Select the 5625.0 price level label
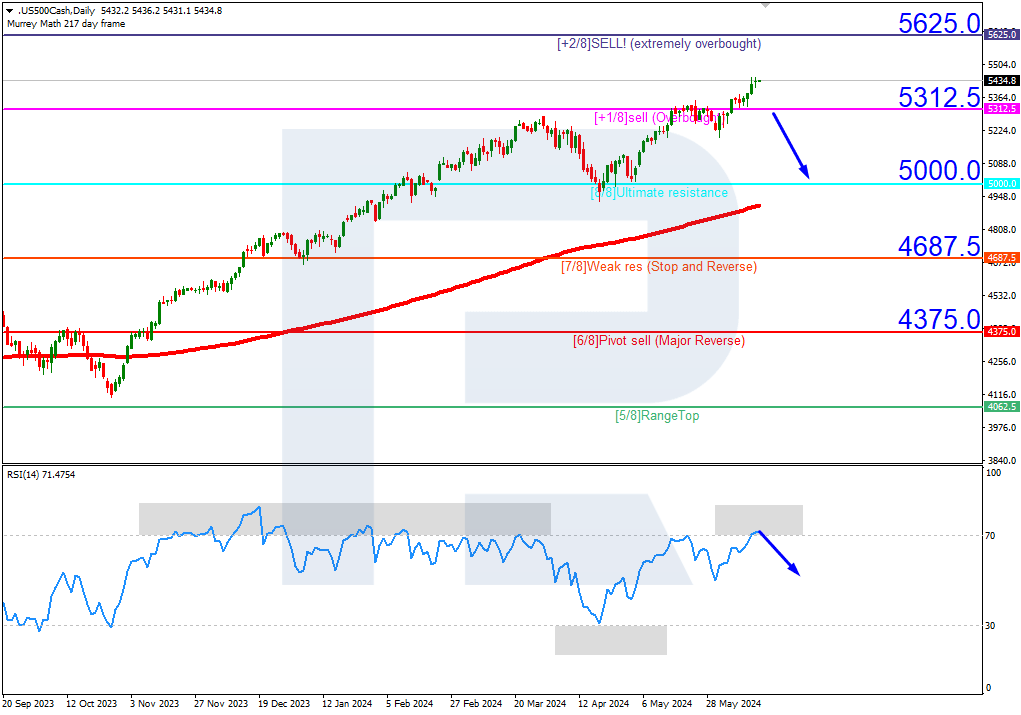The image size is (1021, 715). click(x=940, y=22)
